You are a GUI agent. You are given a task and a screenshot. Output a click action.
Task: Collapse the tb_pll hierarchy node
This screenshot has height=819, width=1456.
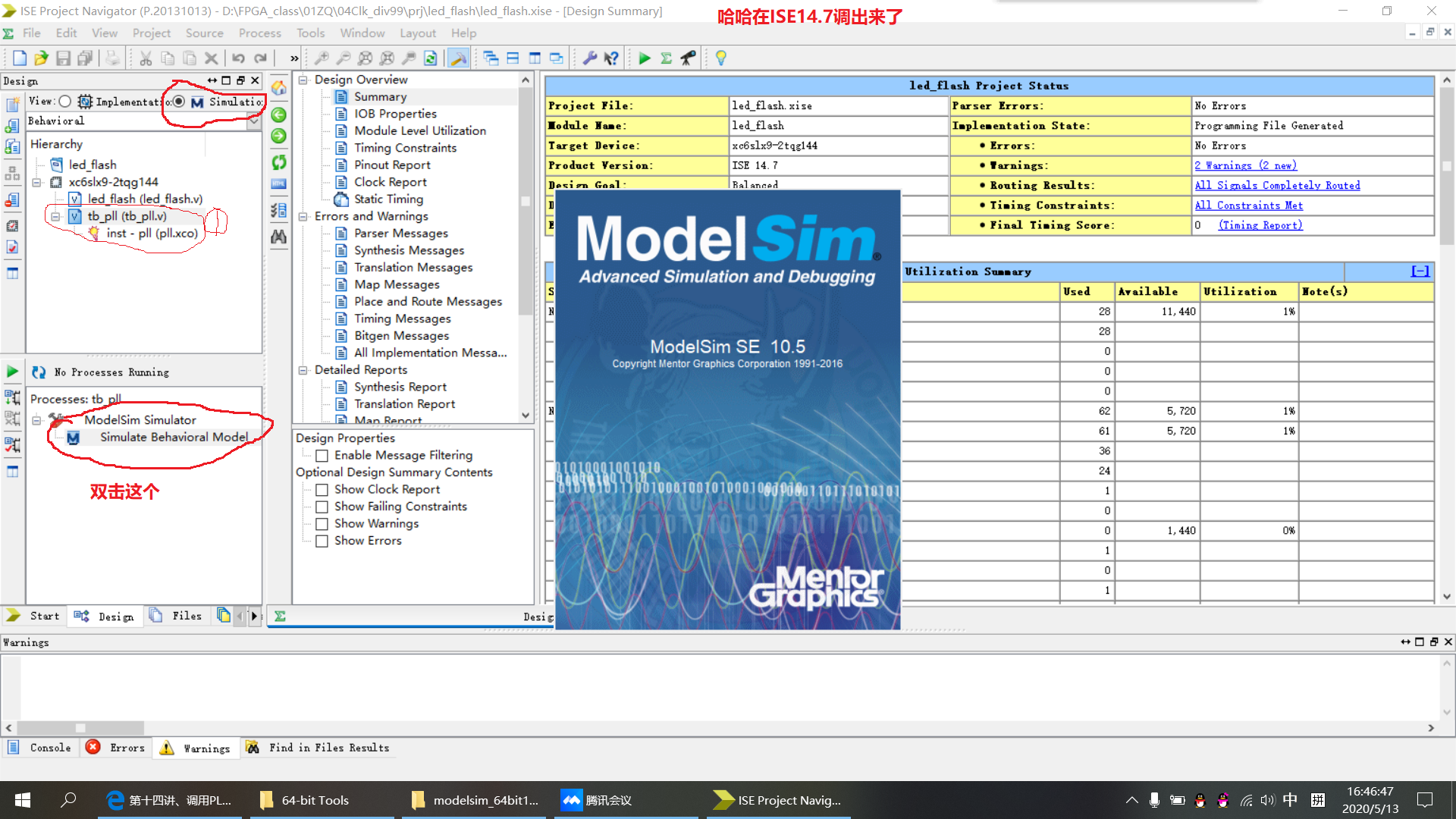click(x=55, y=217)
